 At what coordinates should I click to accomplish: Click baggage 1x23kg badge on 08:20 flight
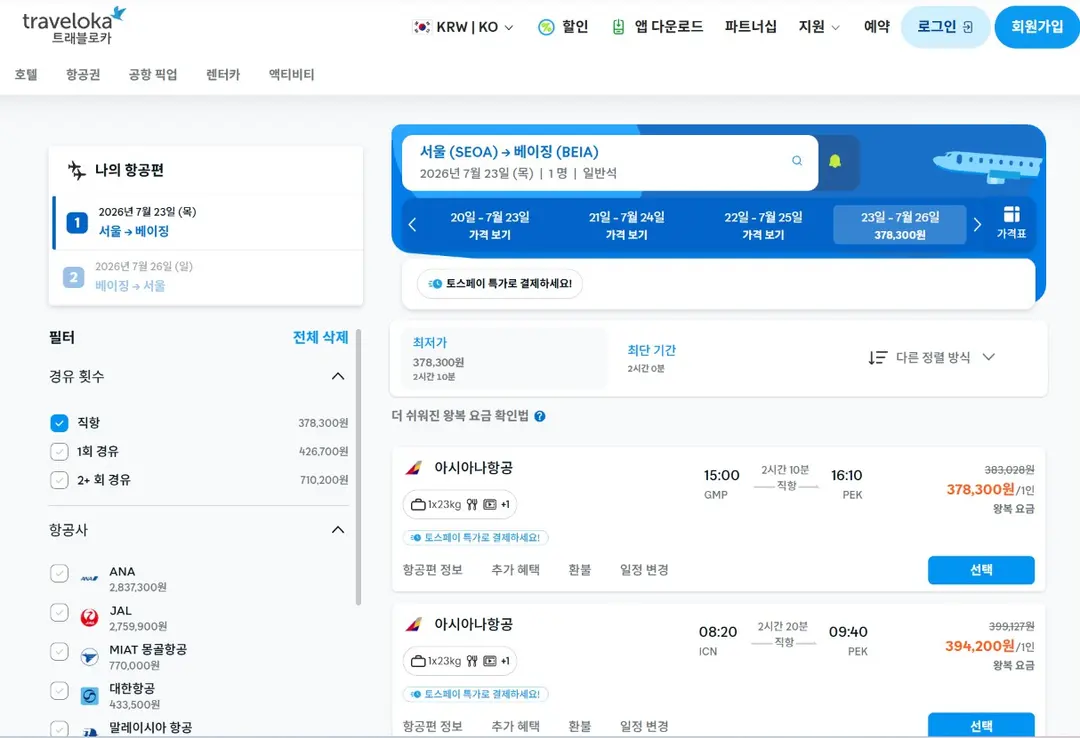(x=459, y=661)
